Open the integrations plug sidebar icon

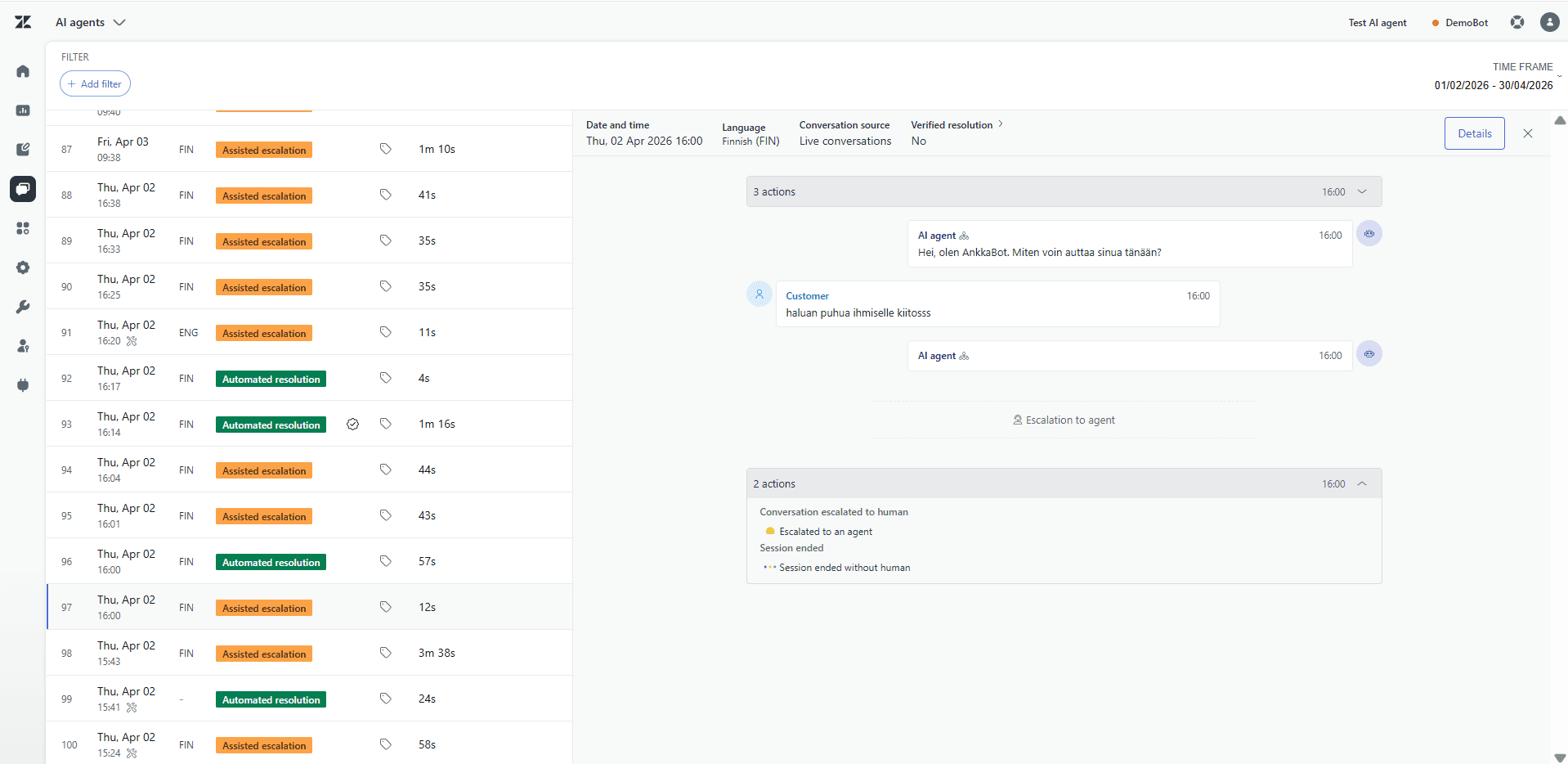[23, 385]
